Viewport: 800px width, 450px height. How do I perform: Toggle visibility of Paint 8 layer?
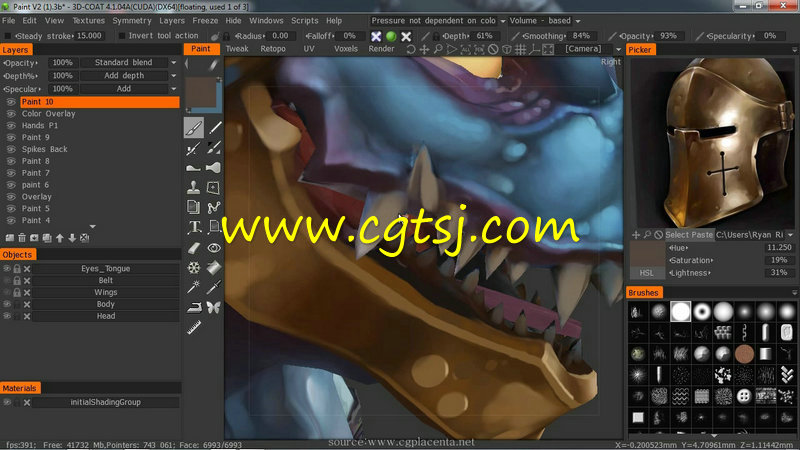(x=11, y=161)
